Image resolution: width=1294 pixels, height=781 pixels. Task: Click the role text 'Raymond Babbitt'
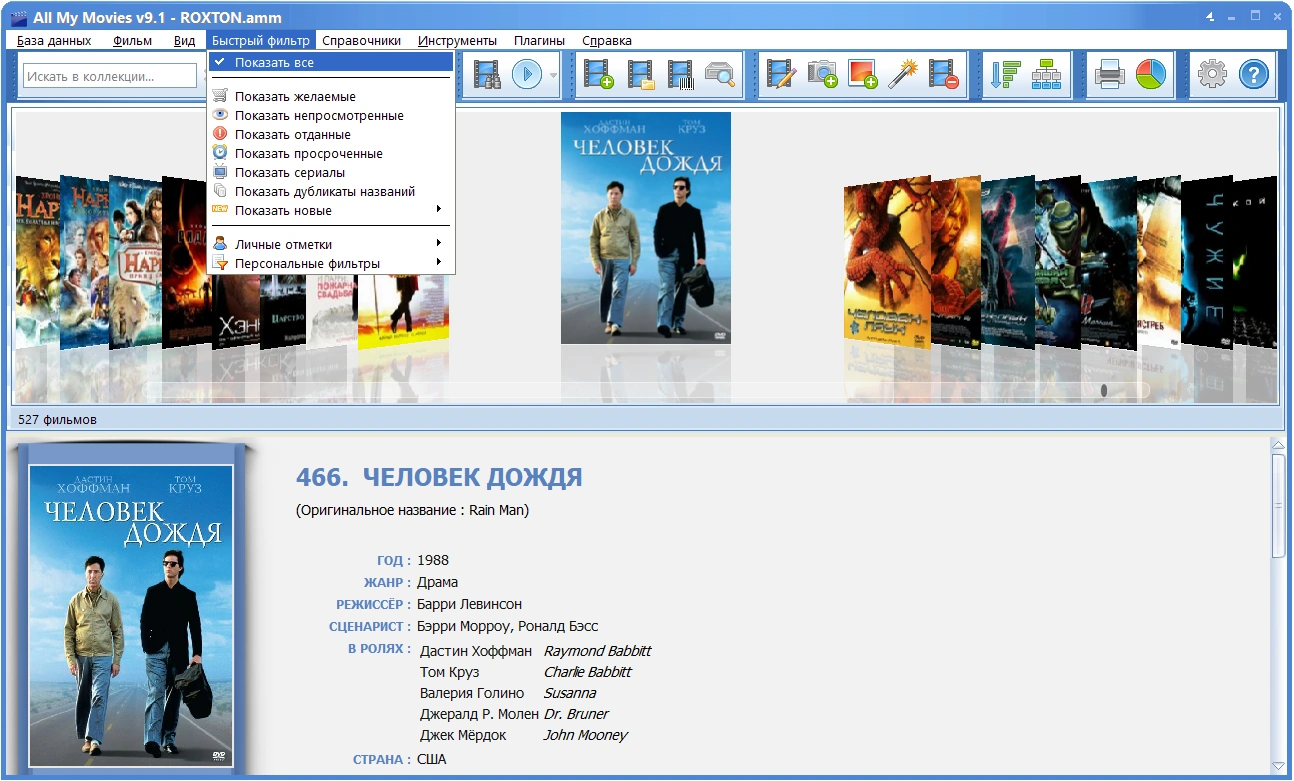pyautogui.click(x=597, y=651)
